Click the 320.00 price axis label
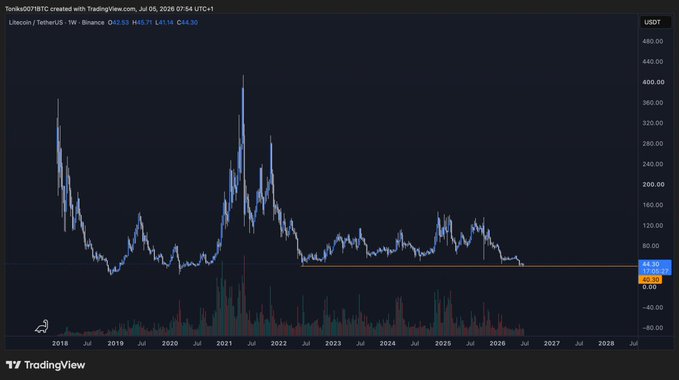Screen dimensions: 679x380 click(x=653, y=123)
